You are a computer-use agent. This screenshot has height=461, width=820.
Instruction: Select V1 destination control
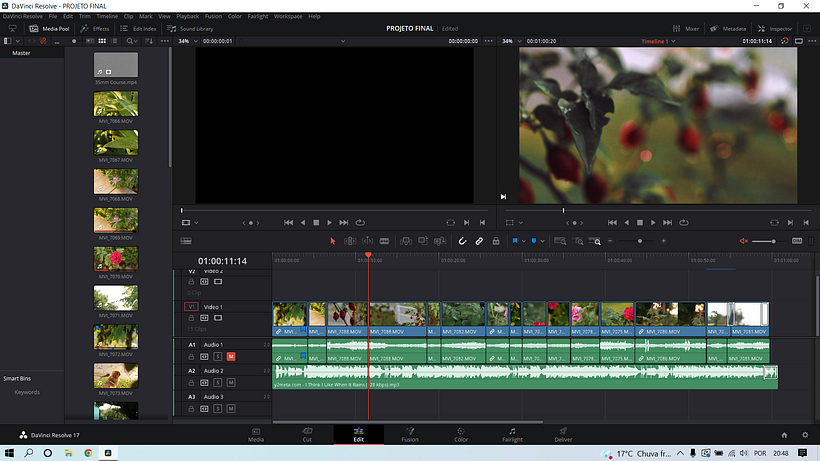tap(191, 307)
